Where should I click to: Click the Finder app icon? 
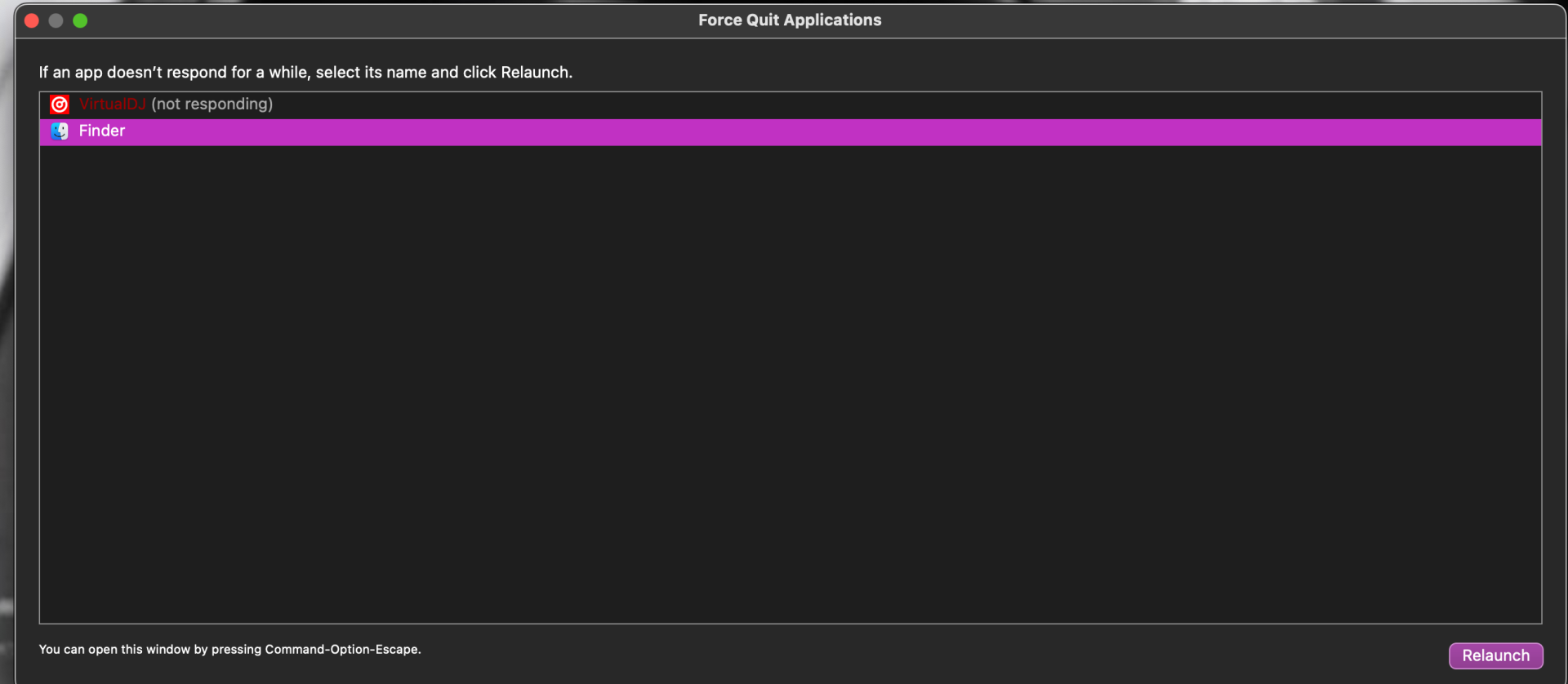click(x=60, y=131)
